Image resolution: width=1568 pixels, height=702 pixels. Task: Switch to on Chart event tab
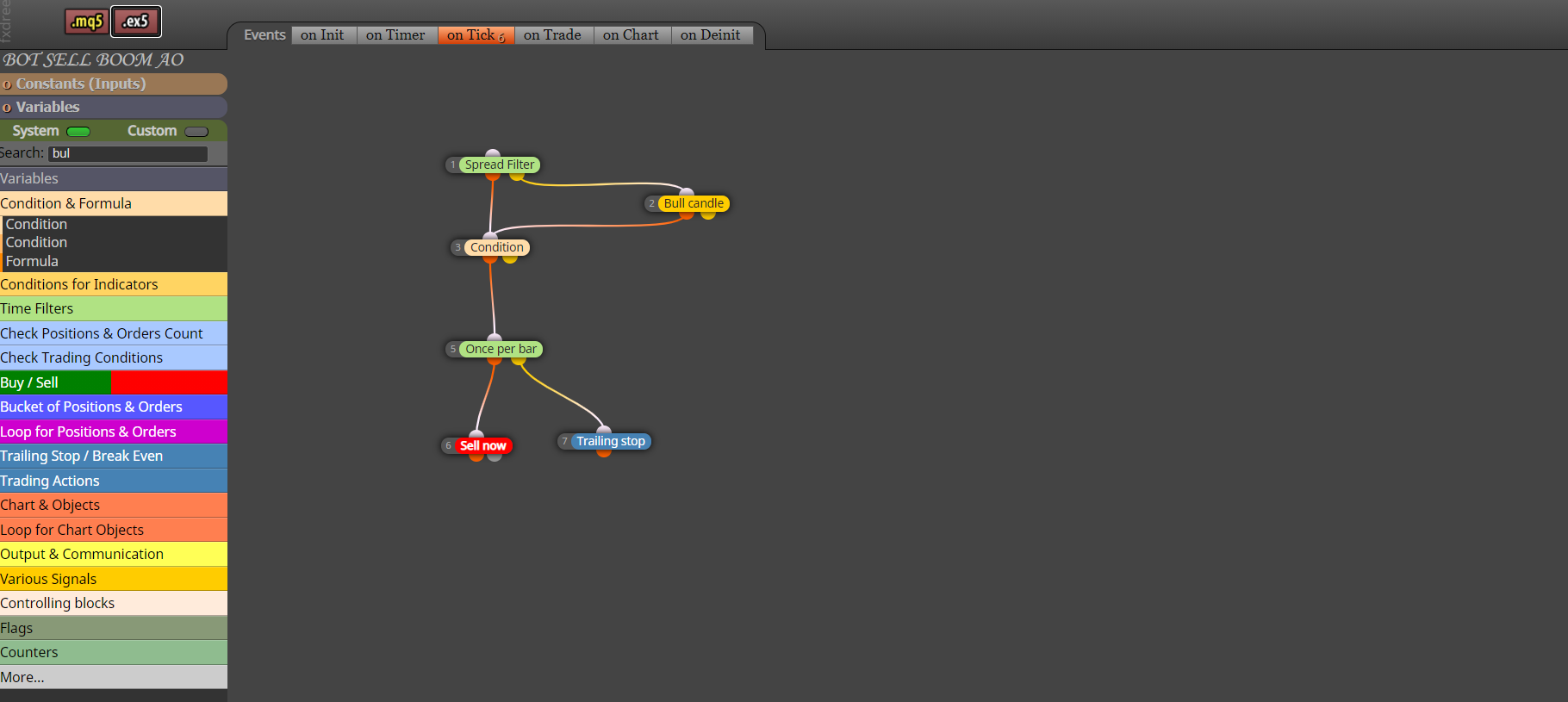[x=632, y=35]
